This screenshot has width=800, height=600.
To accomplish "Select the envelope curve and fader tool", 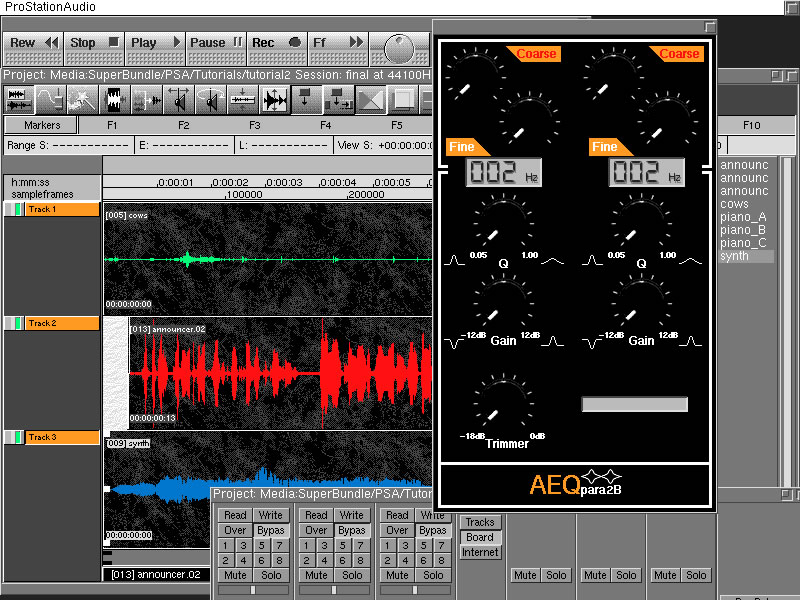I will (x=51, y=99).
